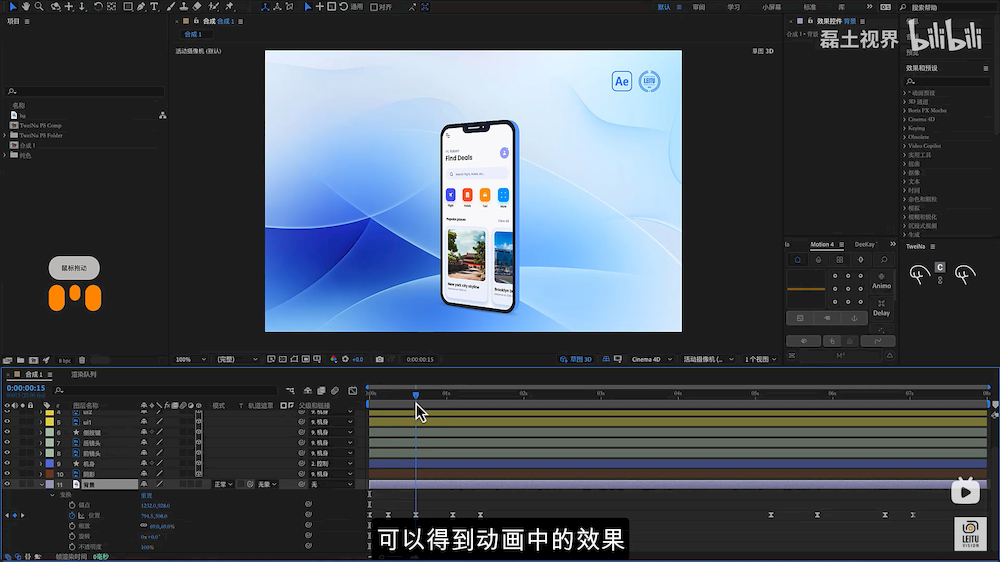Viewport: 1000px width, 562px height.
Task: Select the Puppet Pin tool
Action: click(x=230, y=6)
